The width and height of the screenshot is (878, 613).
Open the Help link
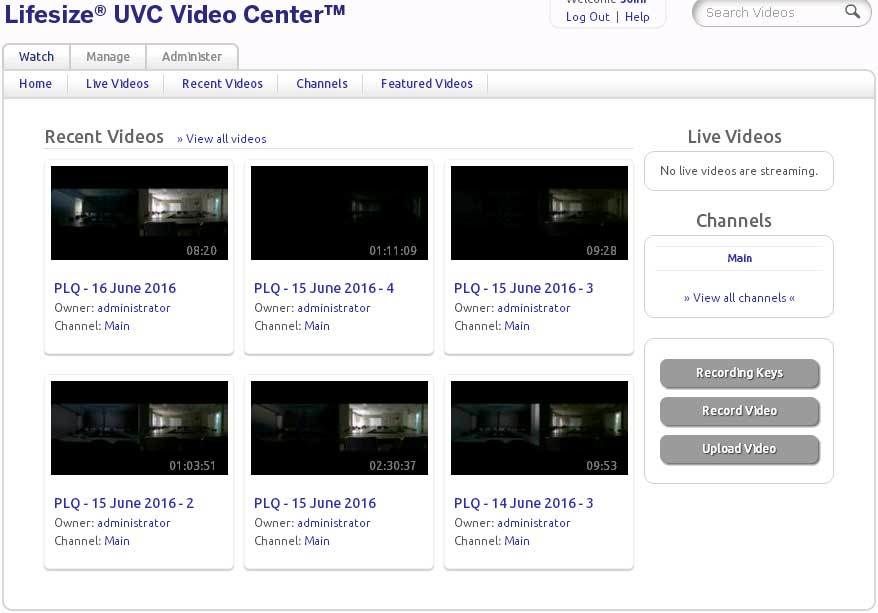(x=637, y=17)
